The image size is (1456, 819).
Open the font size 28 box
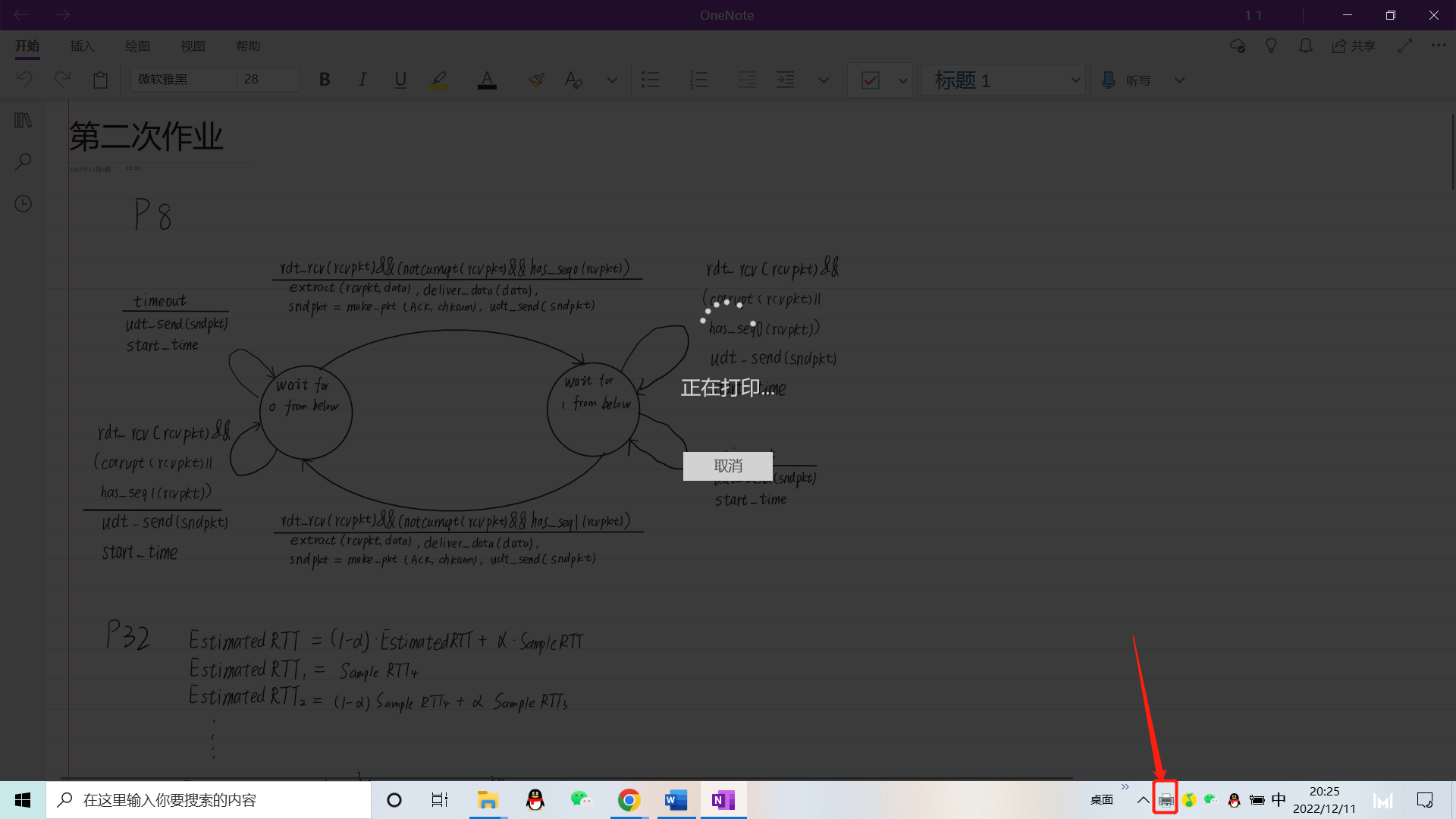(267, 80)
